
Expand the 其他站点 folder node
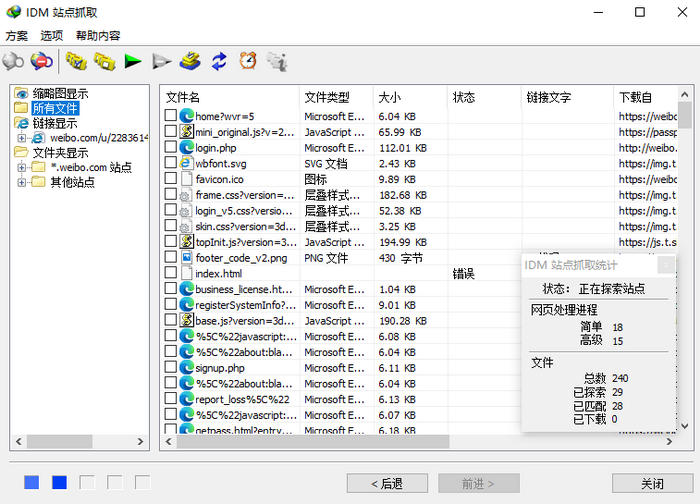click(x=21, y=182)
